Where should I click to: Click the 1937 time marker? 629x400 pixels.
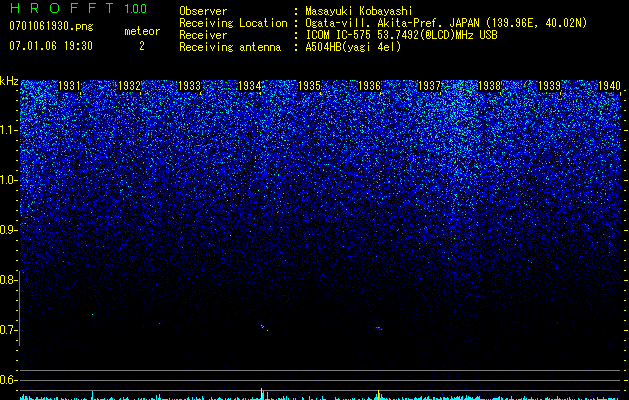(429, 86)
